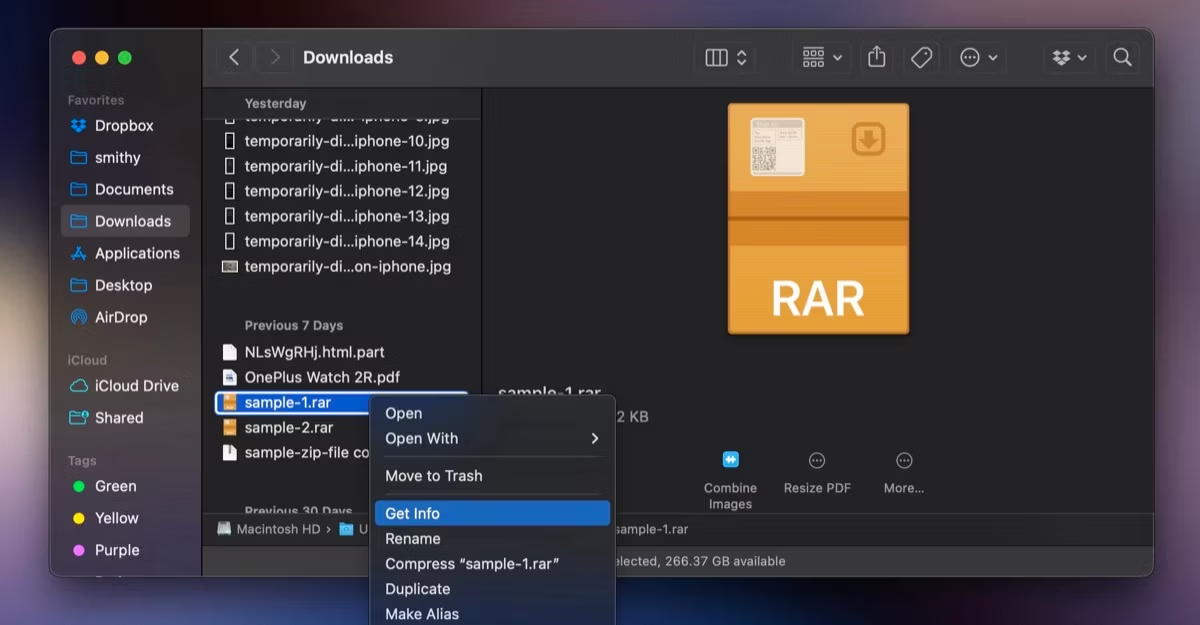Screen dimensions: 1200x625
Task: Select the sample-2.rar file
Action: [x=288, y=427]
